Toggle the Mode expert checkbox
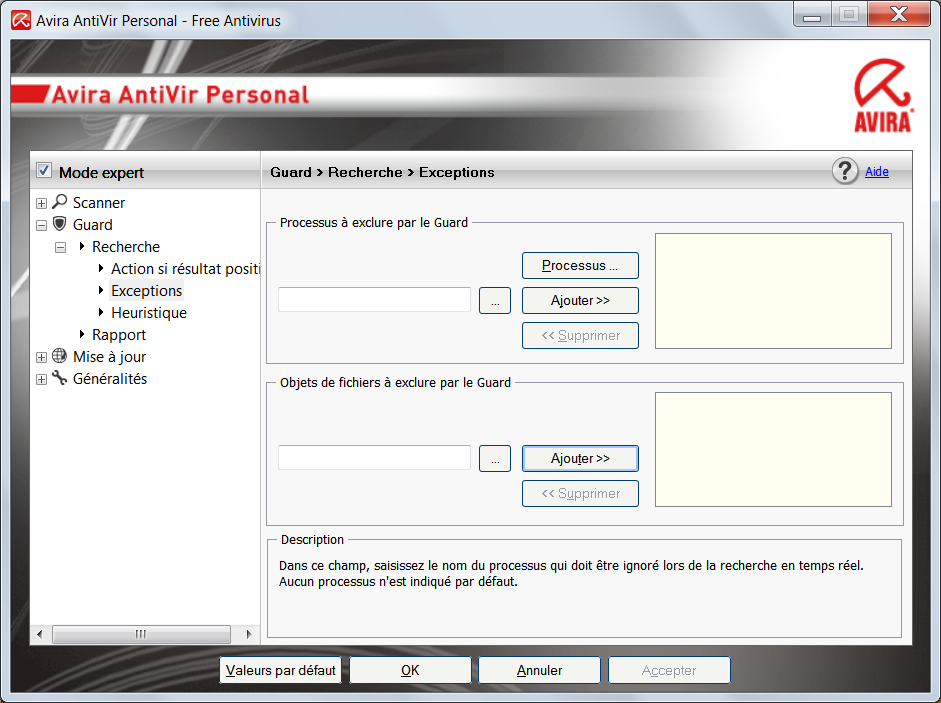Image resolution: width=941 pixels, height=703 pixels. click(44, 170)
